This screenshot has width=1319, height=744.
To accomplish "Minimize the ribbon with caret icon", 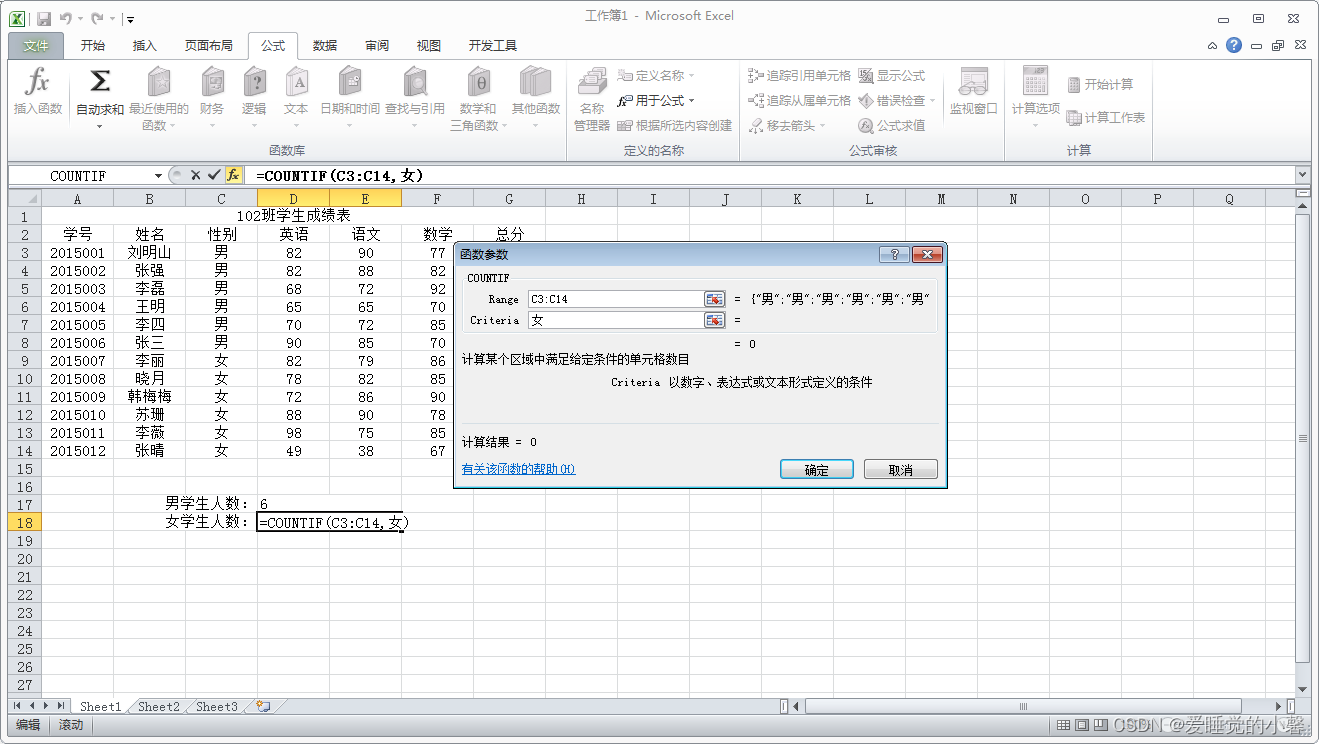I will [1212, 45].
